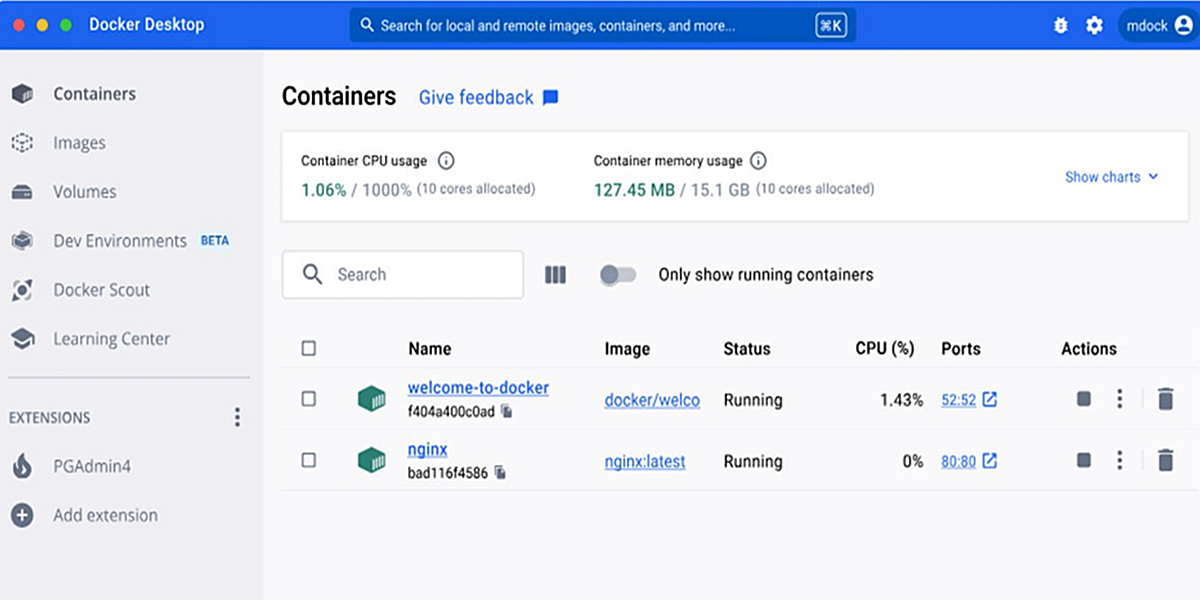
Task: Open the Extensions options menu
Action: pos(237,417)
